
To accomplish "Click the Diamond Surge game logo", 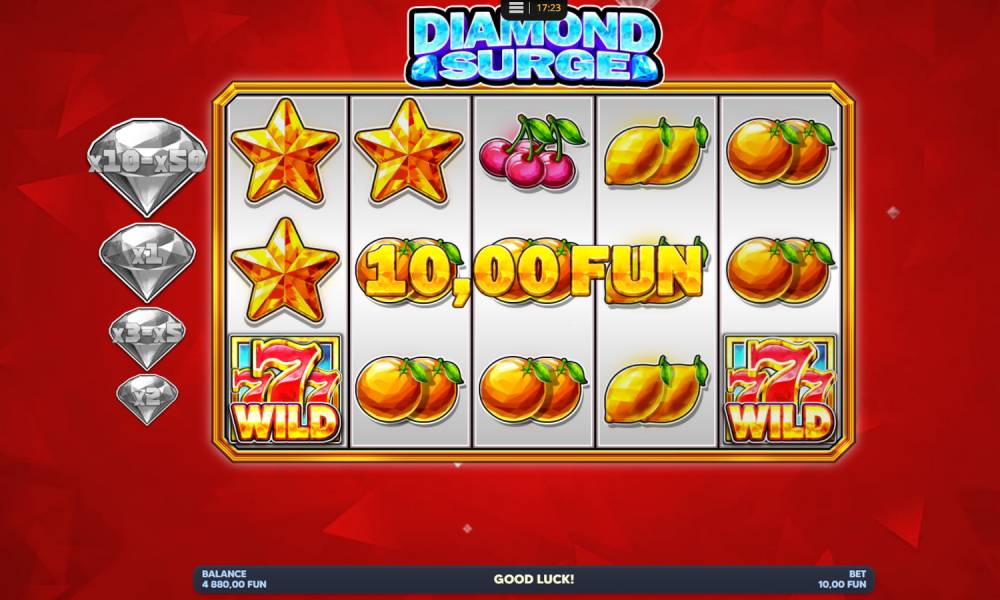I will (534, 46).
